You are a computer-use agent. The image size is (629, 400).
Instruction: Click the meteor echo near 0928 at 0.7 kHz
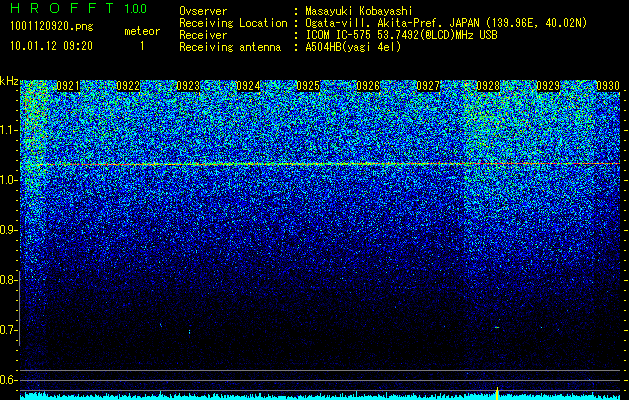pyautogui.click(x=497, y=327)
